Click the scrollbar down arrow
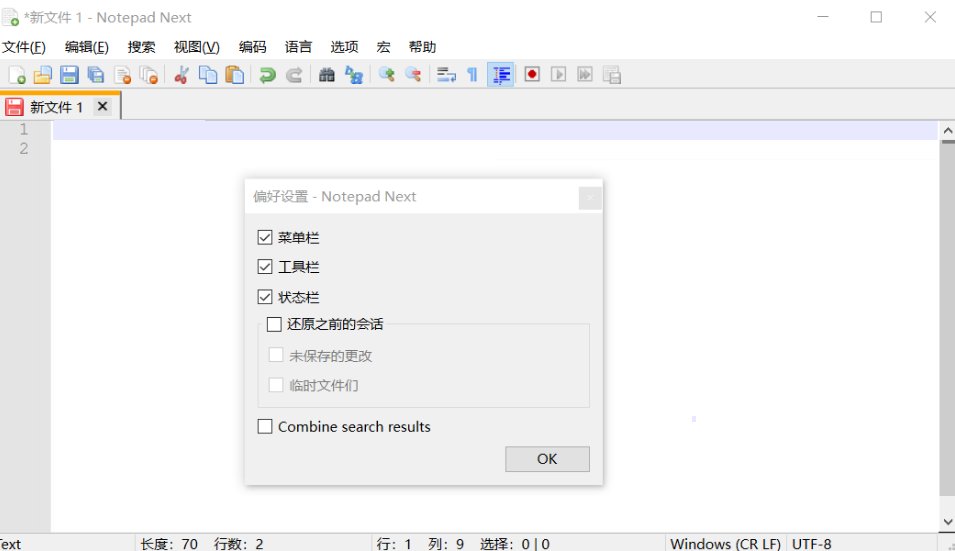The width and height of the screenshot is (955, 551). tap(947, 522)
